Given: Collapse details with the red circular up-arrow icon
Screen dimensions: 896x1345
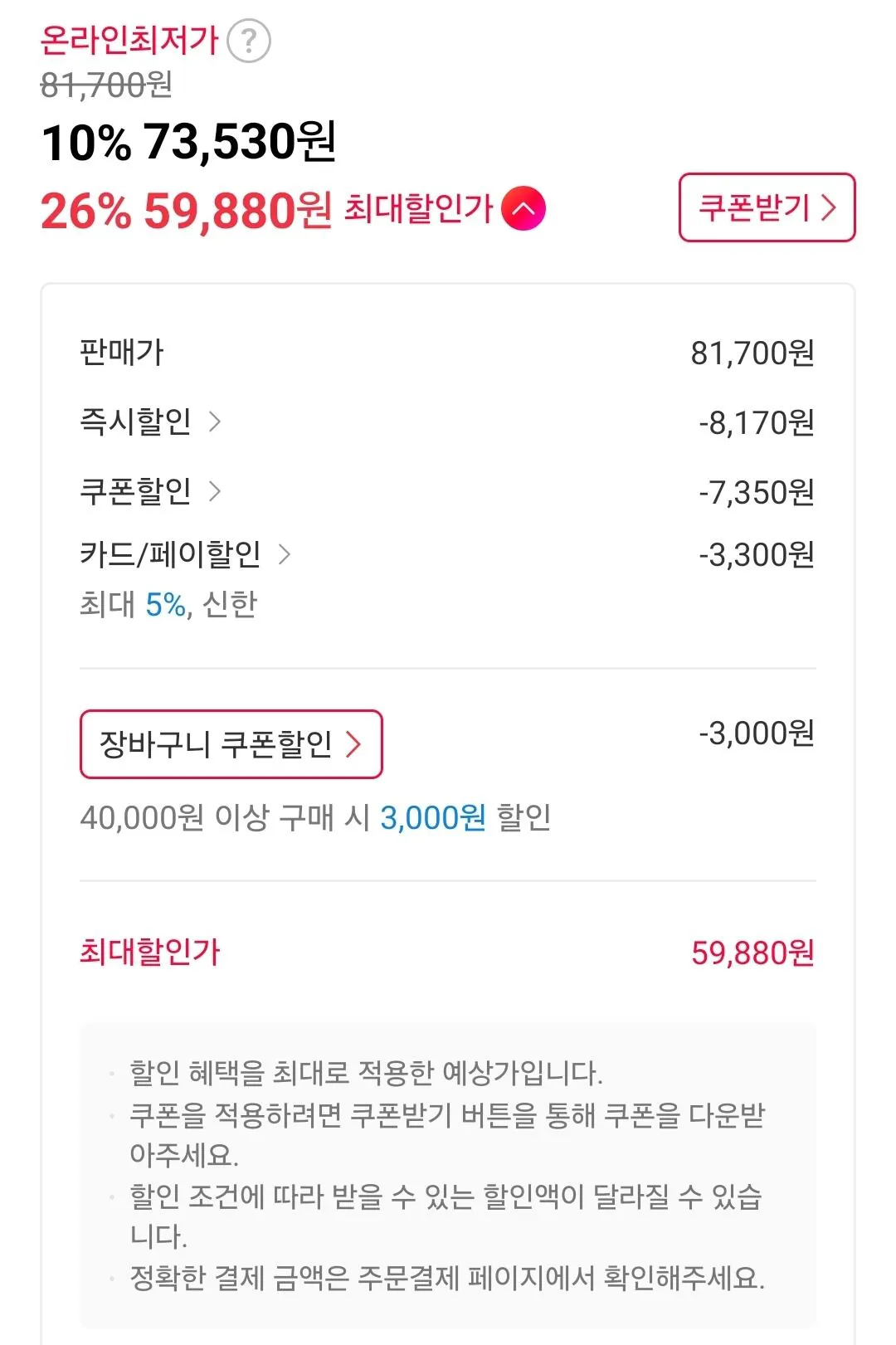Looking at the screenshot, I should point(523,209).
